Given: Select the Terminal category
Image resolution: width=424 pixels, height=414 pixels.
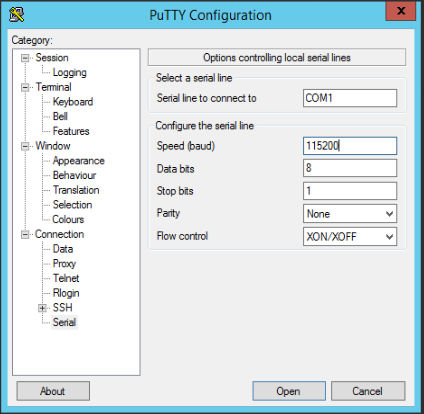Looking at the screenshot, I should click(53, 87).
